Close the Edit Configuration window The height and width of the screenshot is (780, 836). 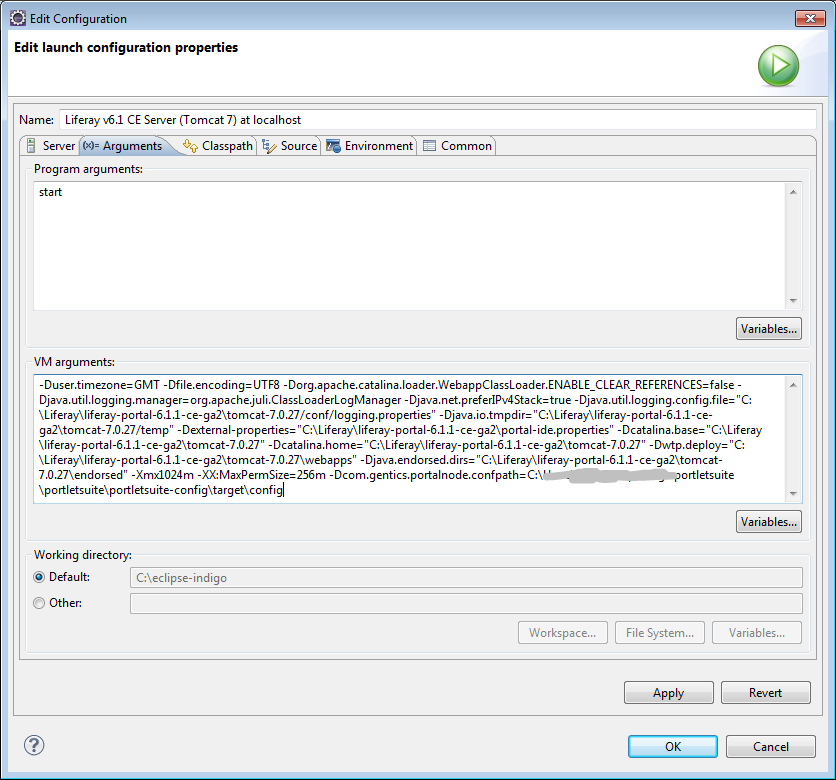(x=810, y=18)
